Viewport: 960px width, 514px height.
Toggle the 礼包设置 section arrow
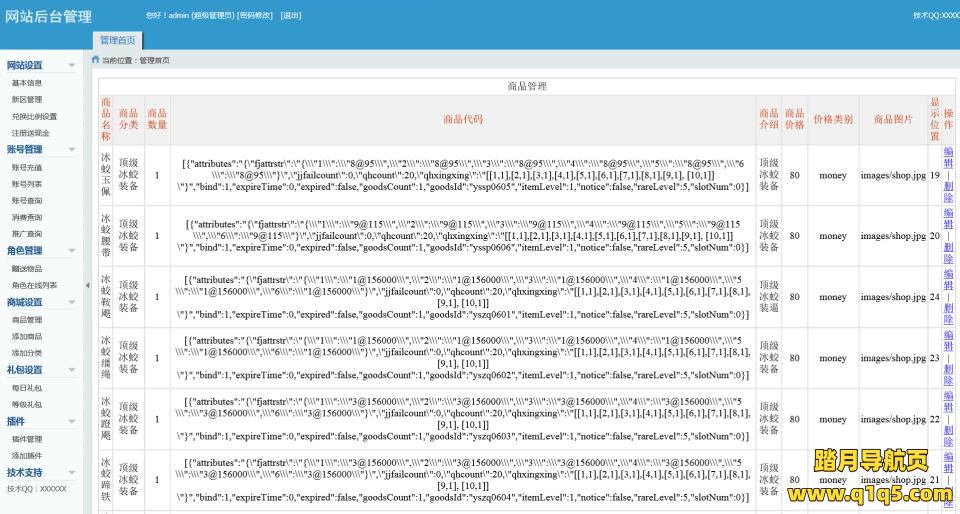pyautogui.click(x=71, y=370)
